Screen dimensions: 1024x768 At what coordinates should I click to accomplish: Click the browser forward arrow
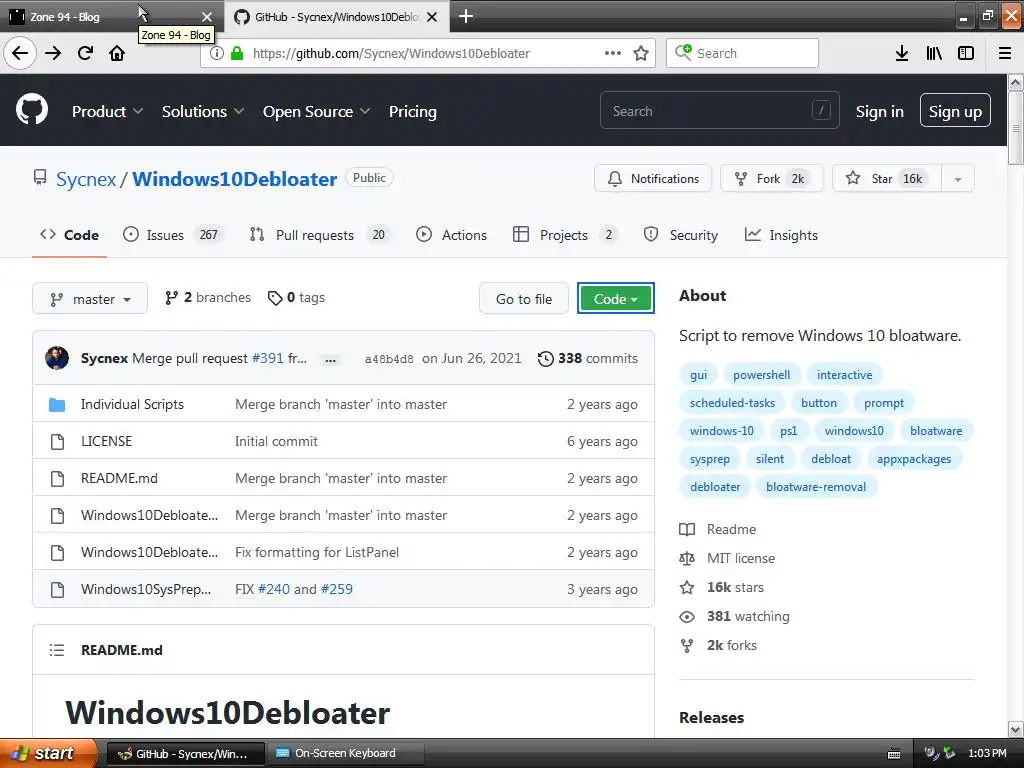[x=53, y=53]
